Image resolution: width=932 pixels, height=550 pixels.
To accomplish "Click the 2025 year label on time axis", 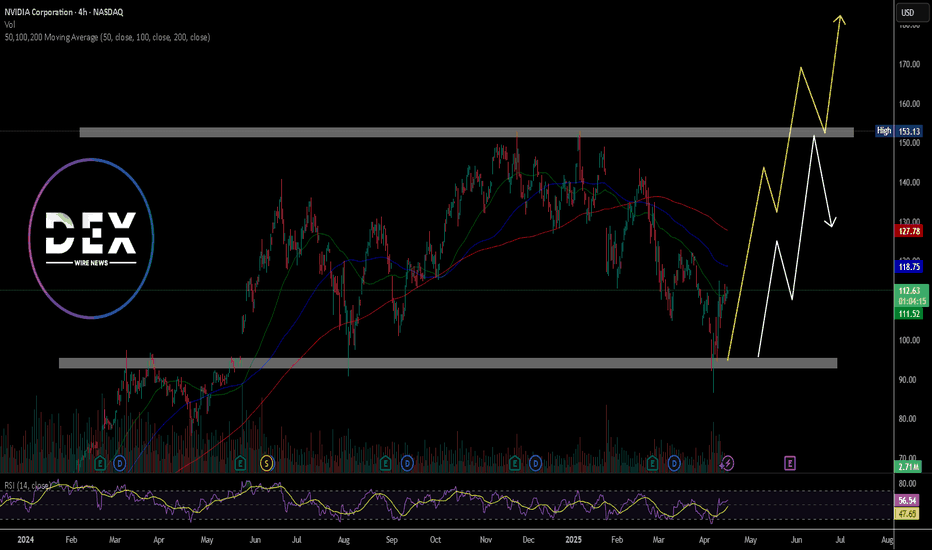I will tap(574, 540).
